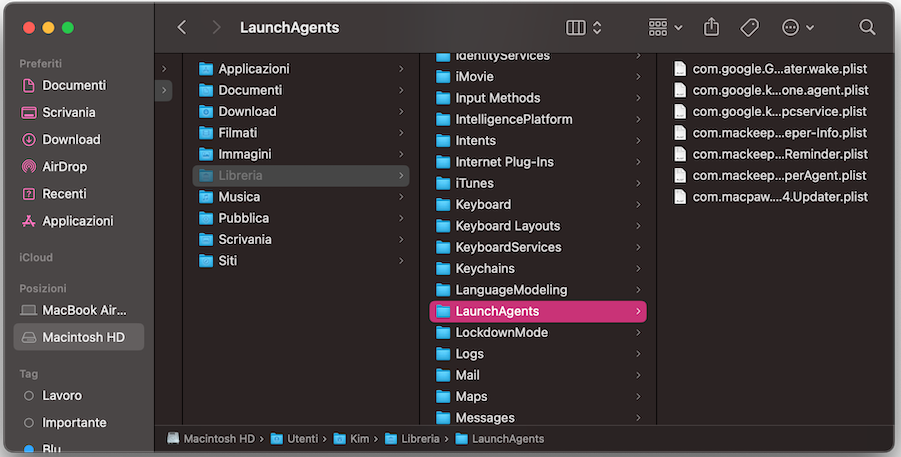Open the LockdownMode folder

pos(538,332)
